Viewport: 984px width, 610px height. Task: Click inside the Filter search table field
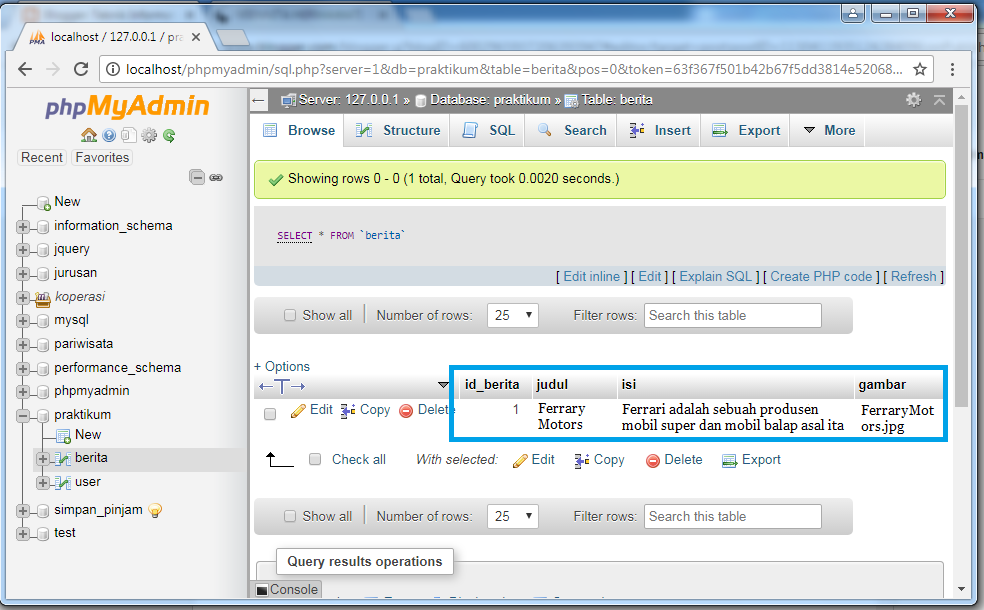point(732,314)
